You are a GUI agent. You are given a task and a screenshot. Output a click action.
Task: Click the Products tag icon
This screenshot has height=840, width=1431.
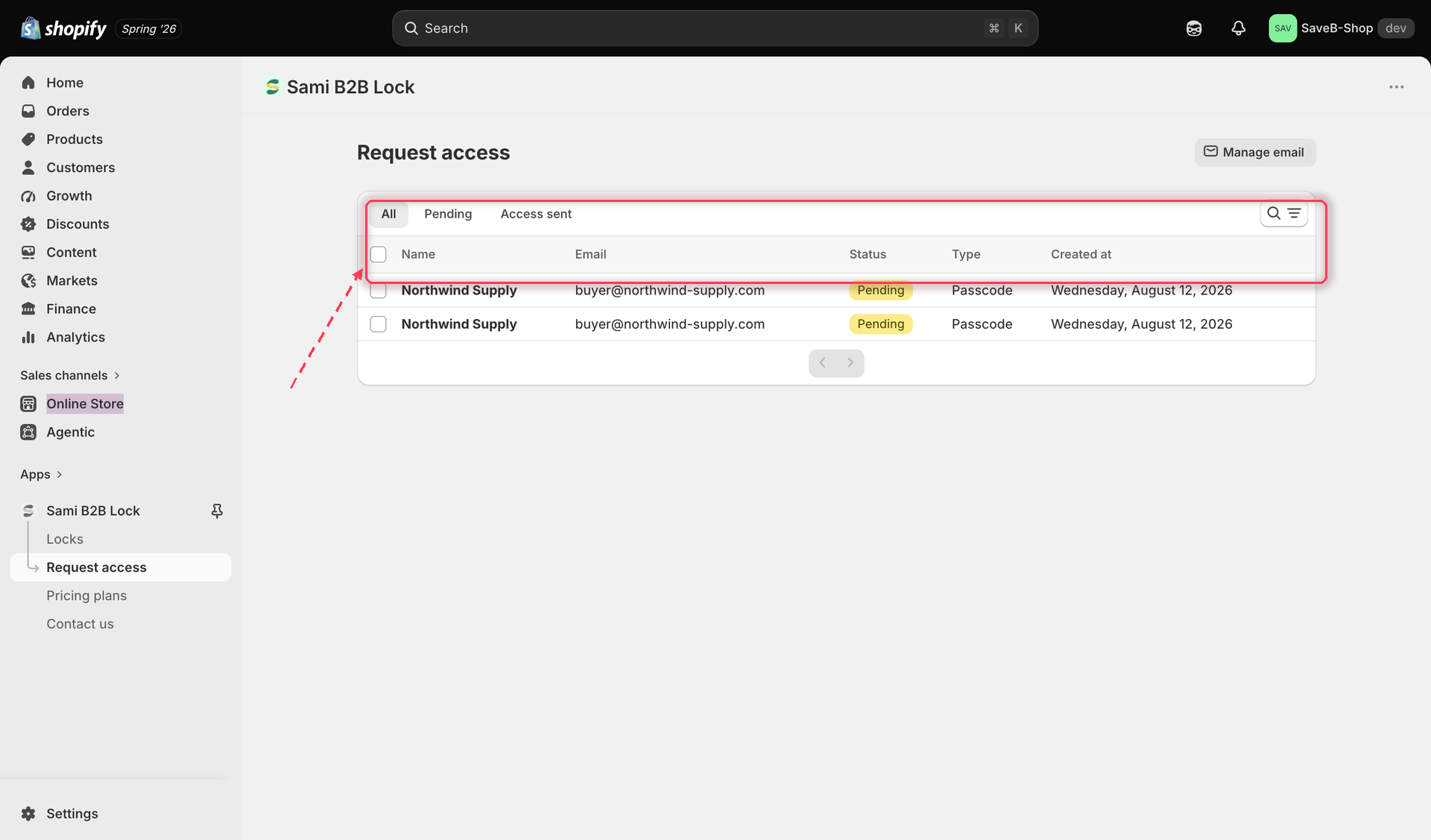pyautogui.click(x=28, y=139)
